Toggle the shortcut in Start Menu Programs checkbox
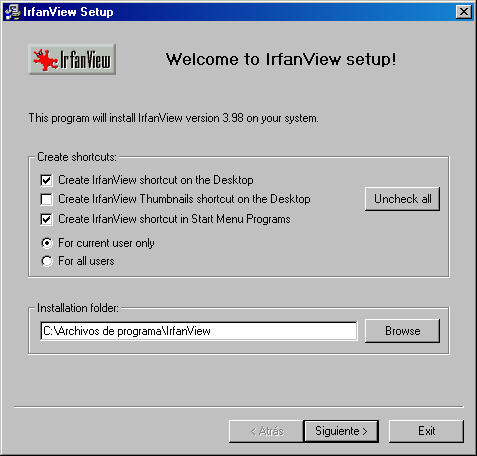The image size is (477, 456). click(46, 219)
